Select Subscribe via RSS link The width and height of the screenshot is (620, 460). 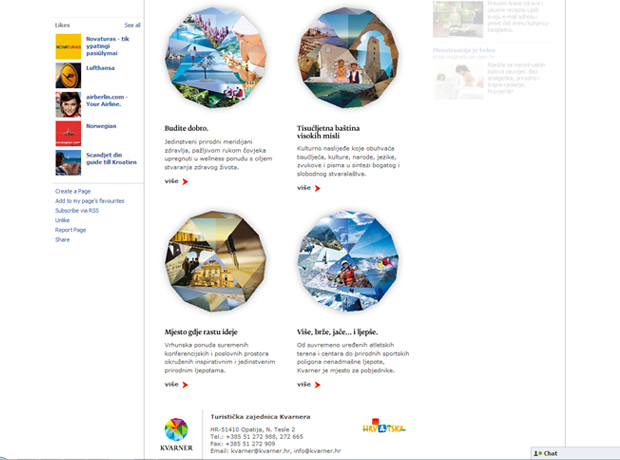coord(77,210)
